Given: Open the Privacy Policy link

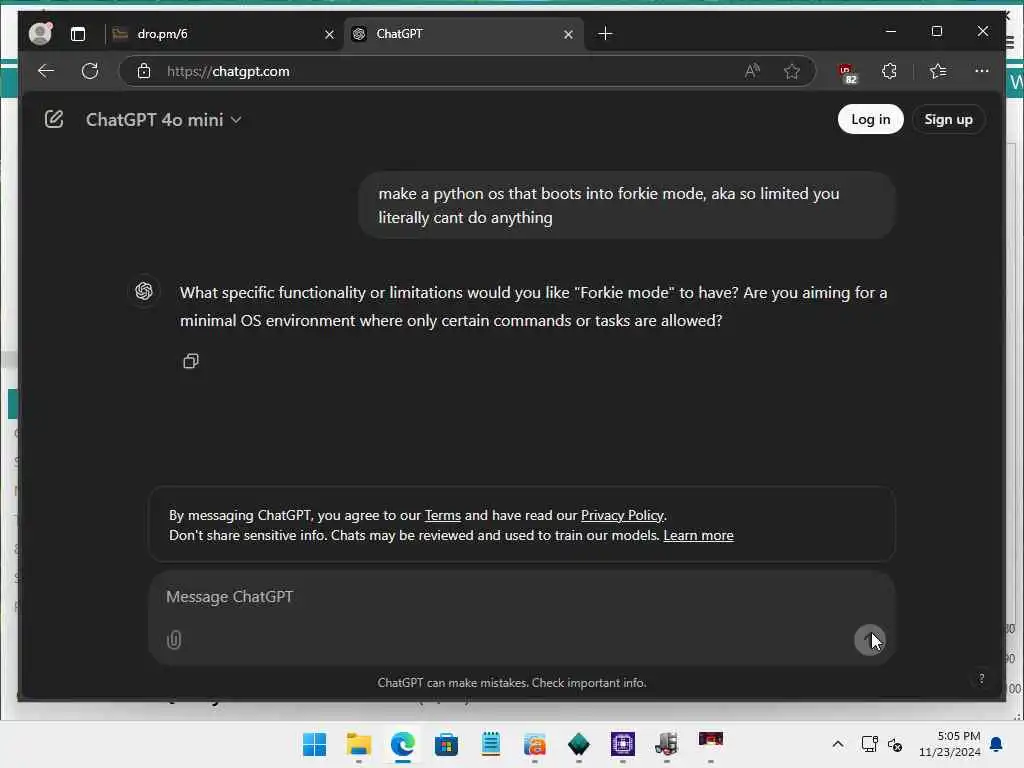Looking at the screenshot, I should 622,515.
